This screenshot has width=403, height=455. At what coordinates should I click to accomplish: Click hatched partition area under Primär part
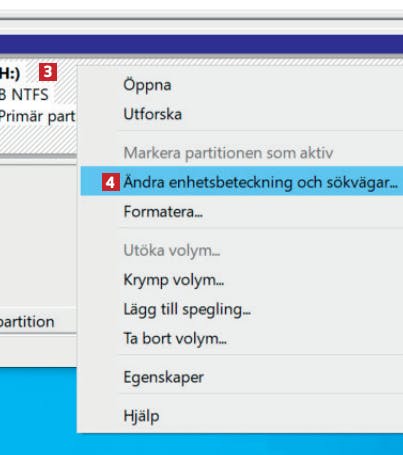(x=38, y=140)
